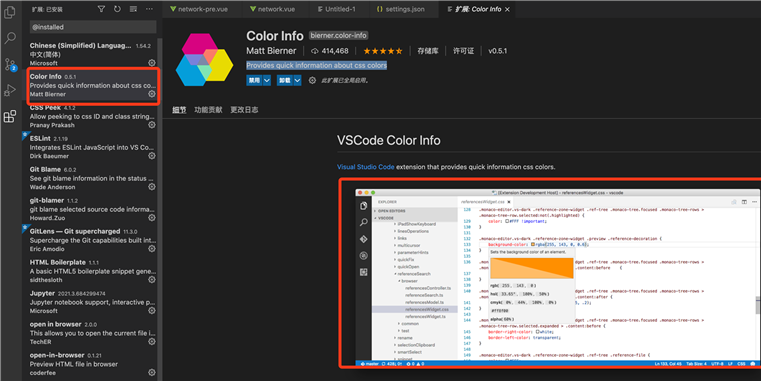Select Chinese (Simplified) Language pack in list

92,54
